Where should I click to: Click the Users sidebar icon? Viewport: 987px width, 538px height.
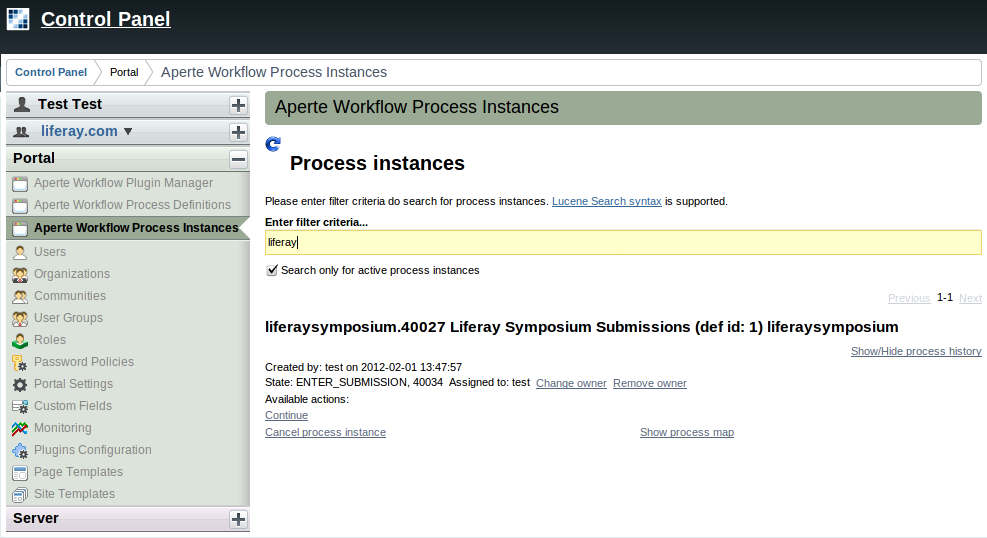[20, 252]
